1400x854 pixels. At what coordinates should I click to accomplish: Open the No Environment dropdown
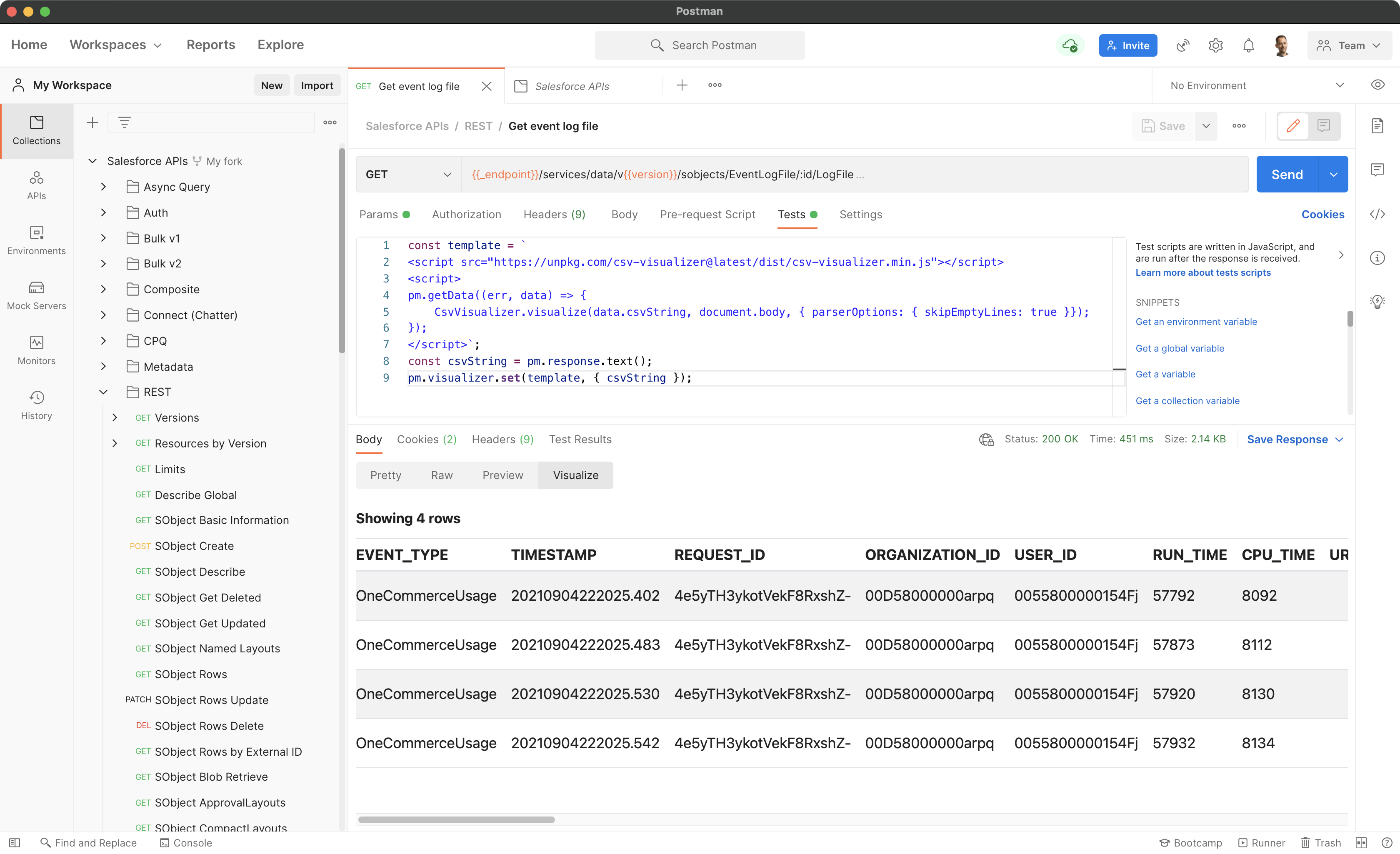coord(1256,85)
